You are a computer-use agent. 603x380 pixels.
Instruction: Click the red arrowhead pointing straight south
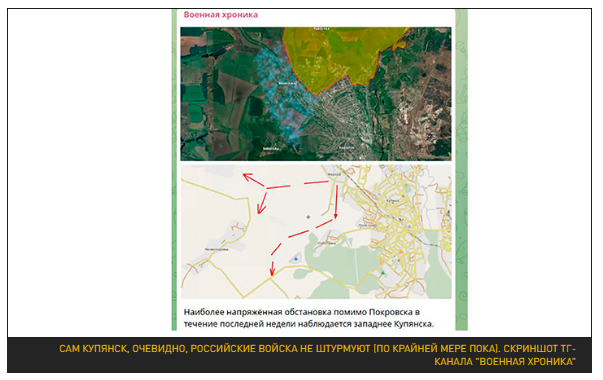click(335, 214)
